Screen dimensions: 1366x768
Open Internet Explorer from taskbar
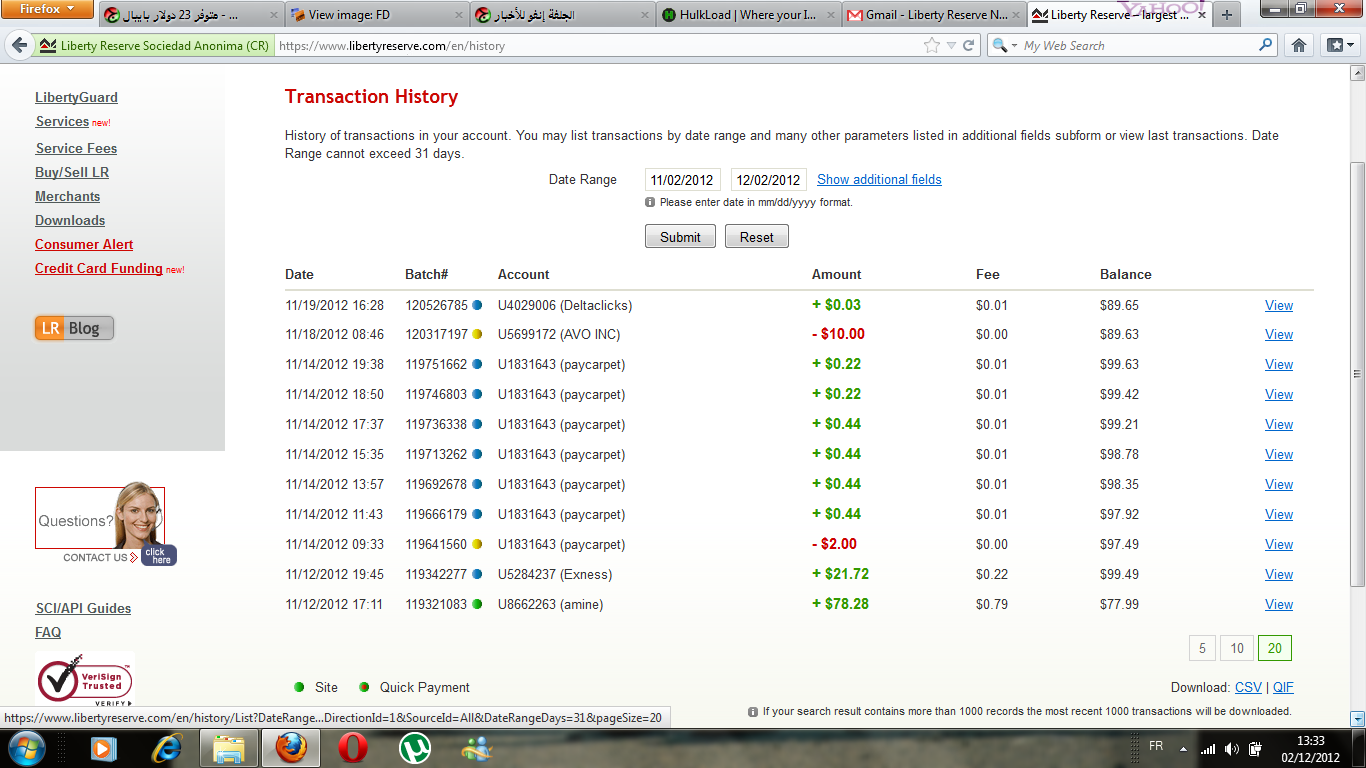166,748
